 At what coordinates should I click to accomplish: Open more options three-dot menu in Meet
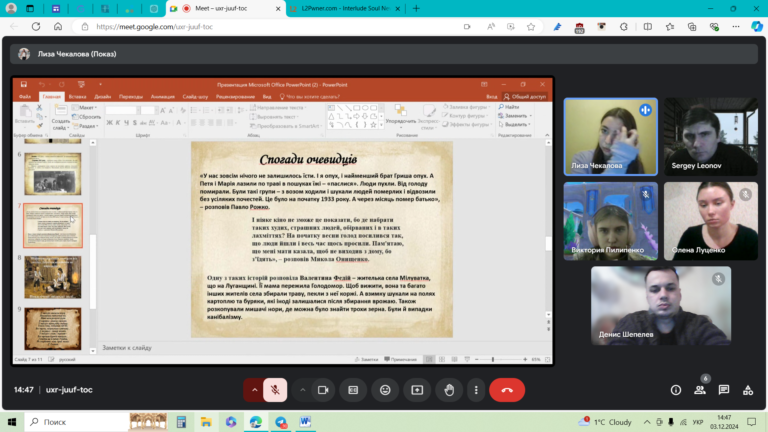point(476,390)
